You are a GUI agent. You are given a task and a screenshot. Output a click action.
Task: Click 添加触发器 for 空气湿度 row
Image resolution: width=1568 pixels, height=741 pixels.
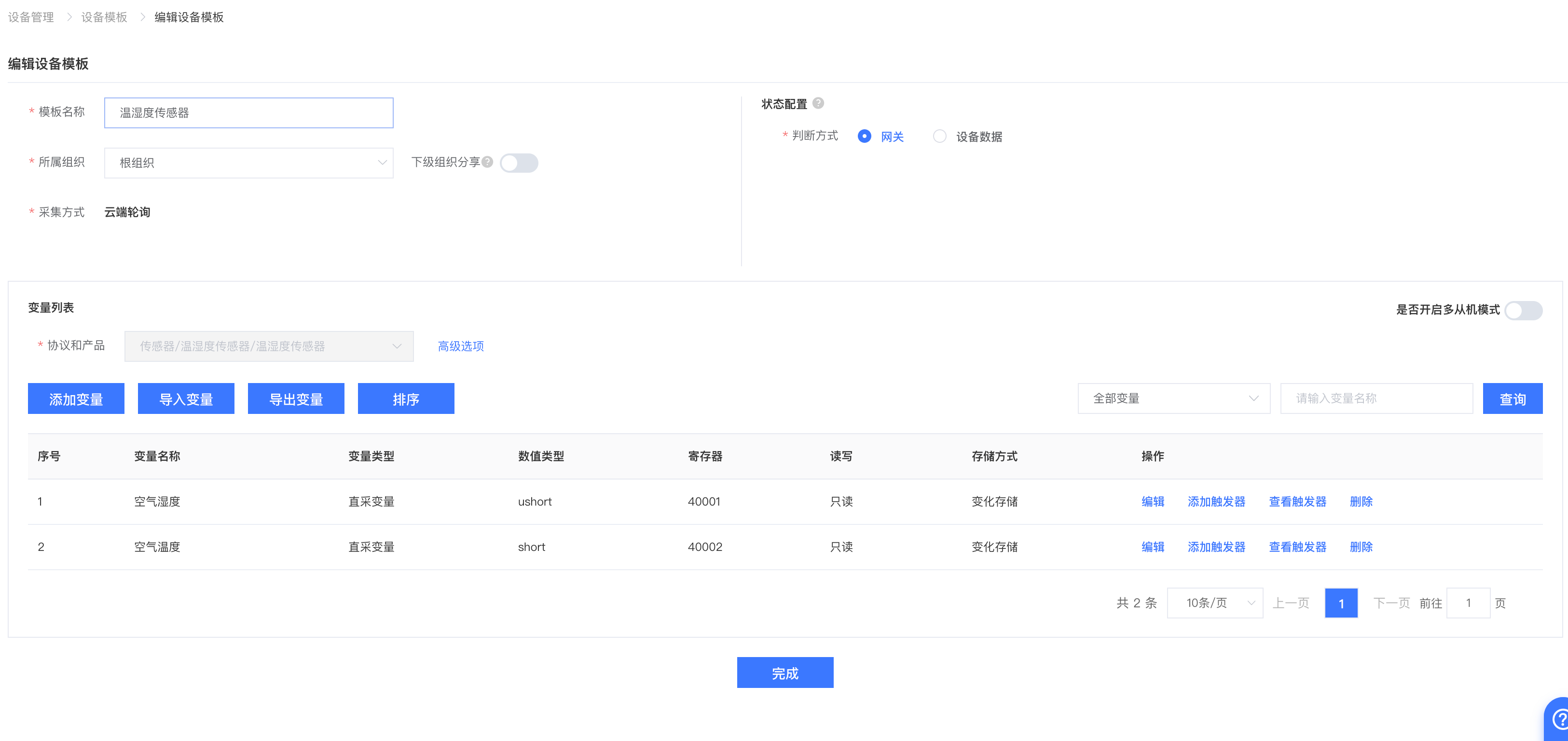coord(1216,501)
